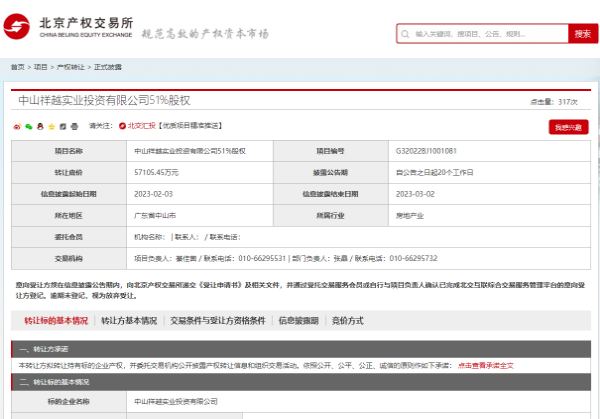This screenshot has height=419, width=600.
Task: Click the magnifier icon in search box
Action: (x=403, y=33)
